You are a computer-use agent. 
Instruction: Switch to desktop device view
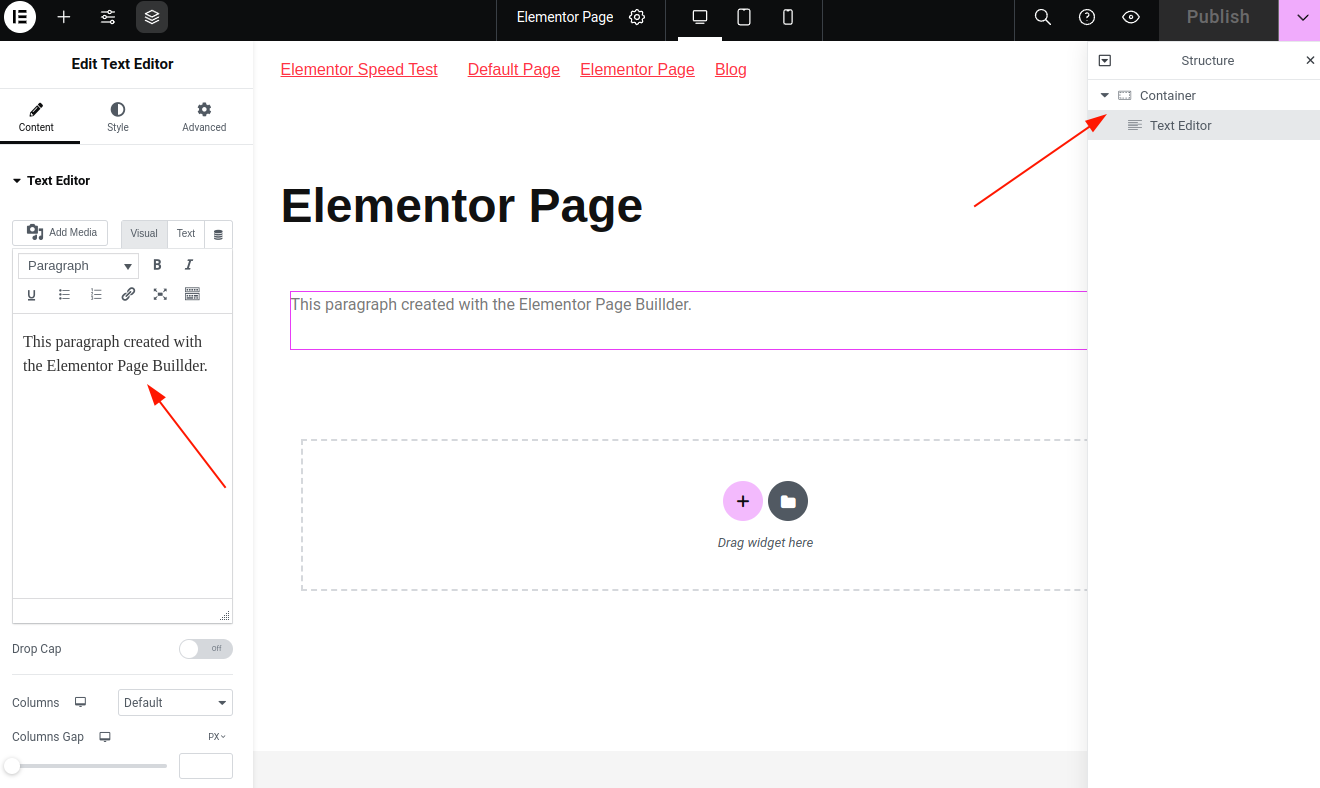(700, 17)
